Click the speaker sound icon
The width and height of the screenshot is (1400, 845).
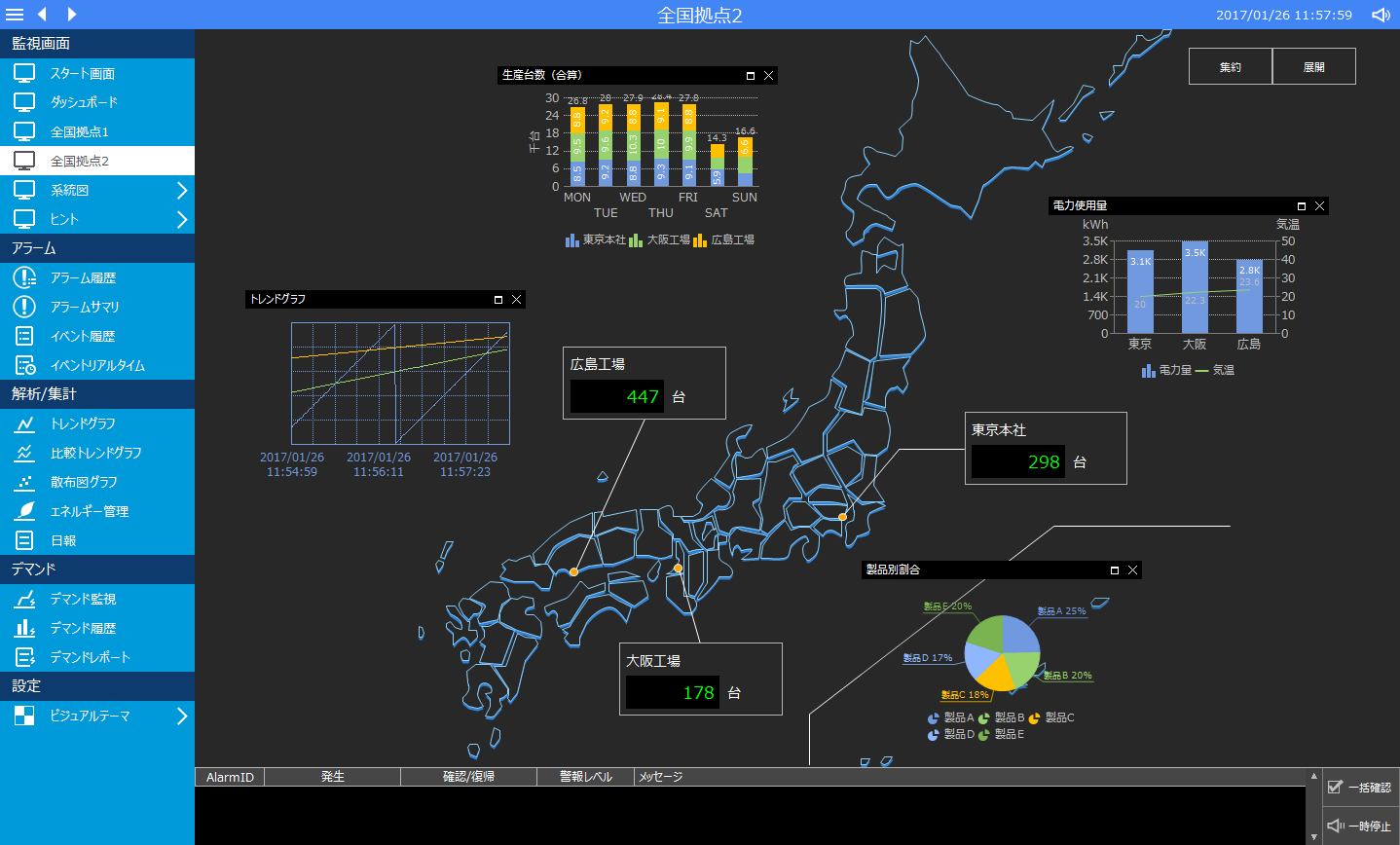click(1381, 15)
